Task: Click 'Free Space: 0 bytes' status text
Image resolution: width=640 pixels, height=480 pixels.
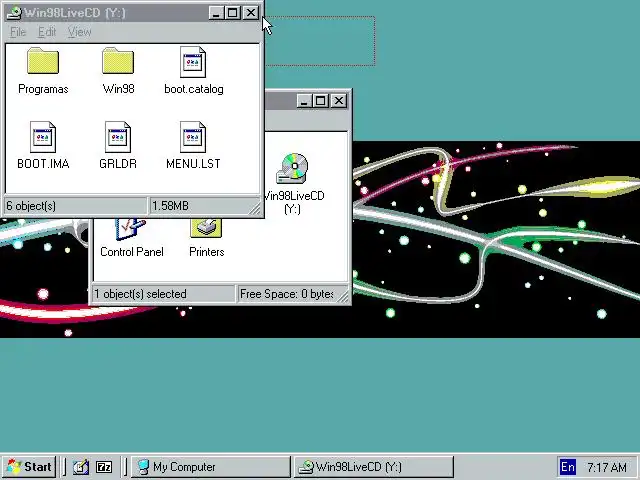Action: coord(287,294)
